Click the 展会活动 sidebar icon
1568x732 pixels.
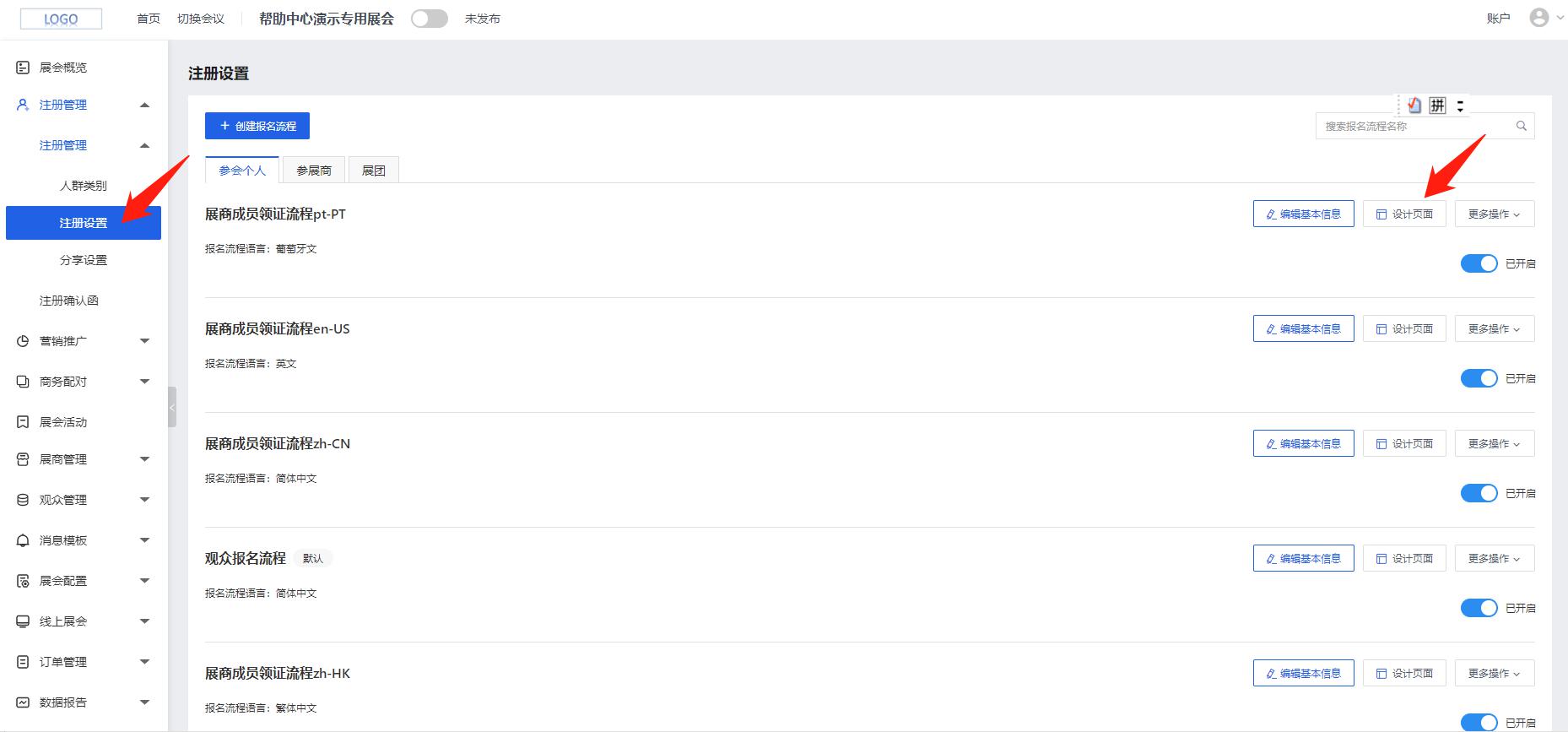click(x=23, y=422)
